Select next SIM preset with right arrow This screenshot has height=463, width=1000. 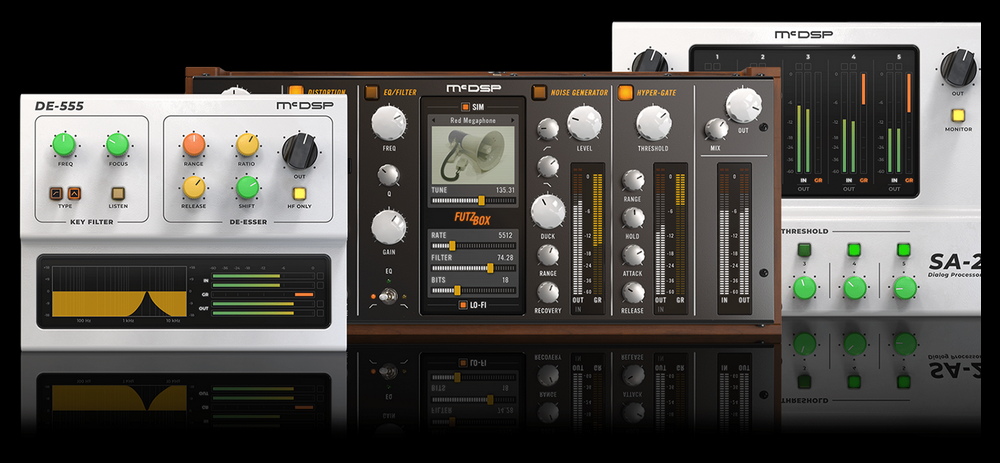click(x=513, y=120)
